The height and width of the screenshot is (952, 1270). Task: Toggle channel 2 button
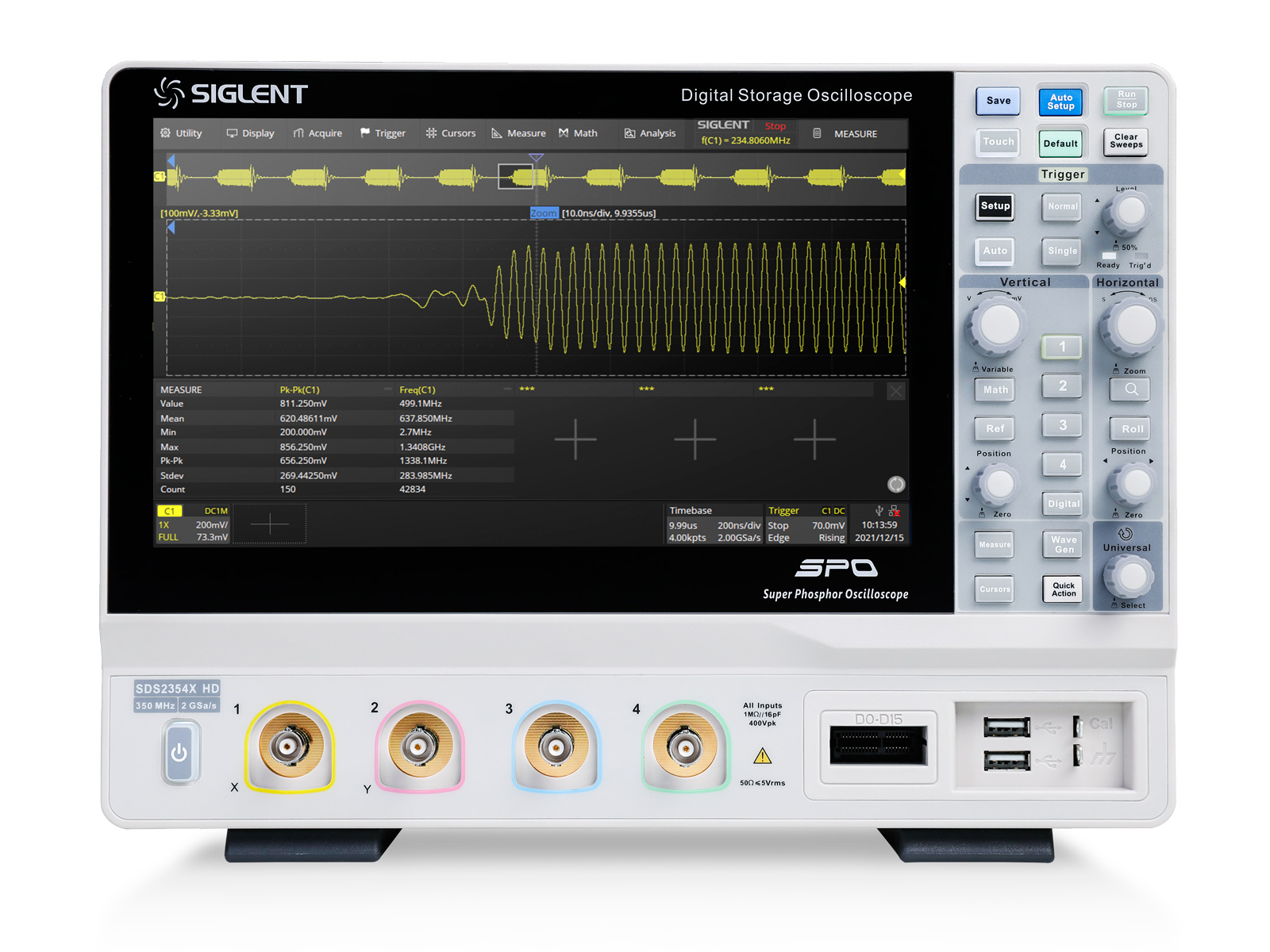click(1062, 386)
